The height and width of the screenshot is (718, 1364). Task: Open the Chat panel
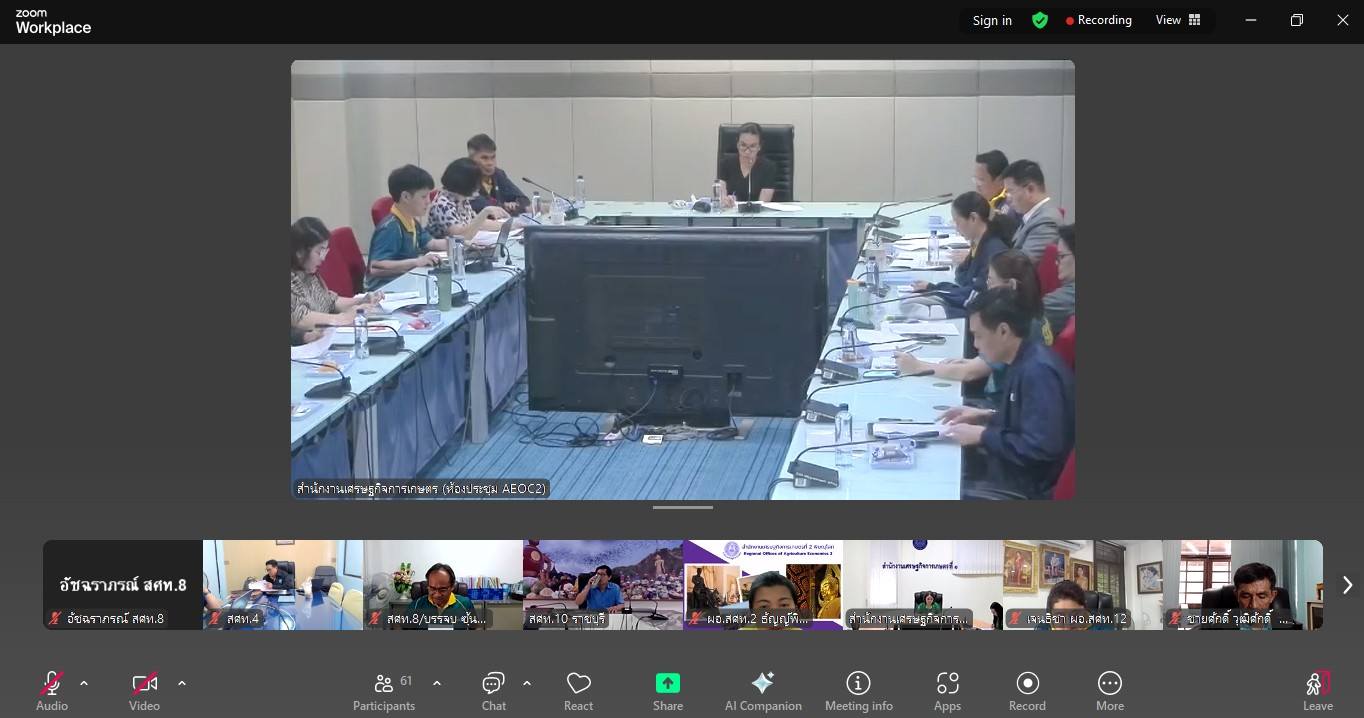coord(493,691)
